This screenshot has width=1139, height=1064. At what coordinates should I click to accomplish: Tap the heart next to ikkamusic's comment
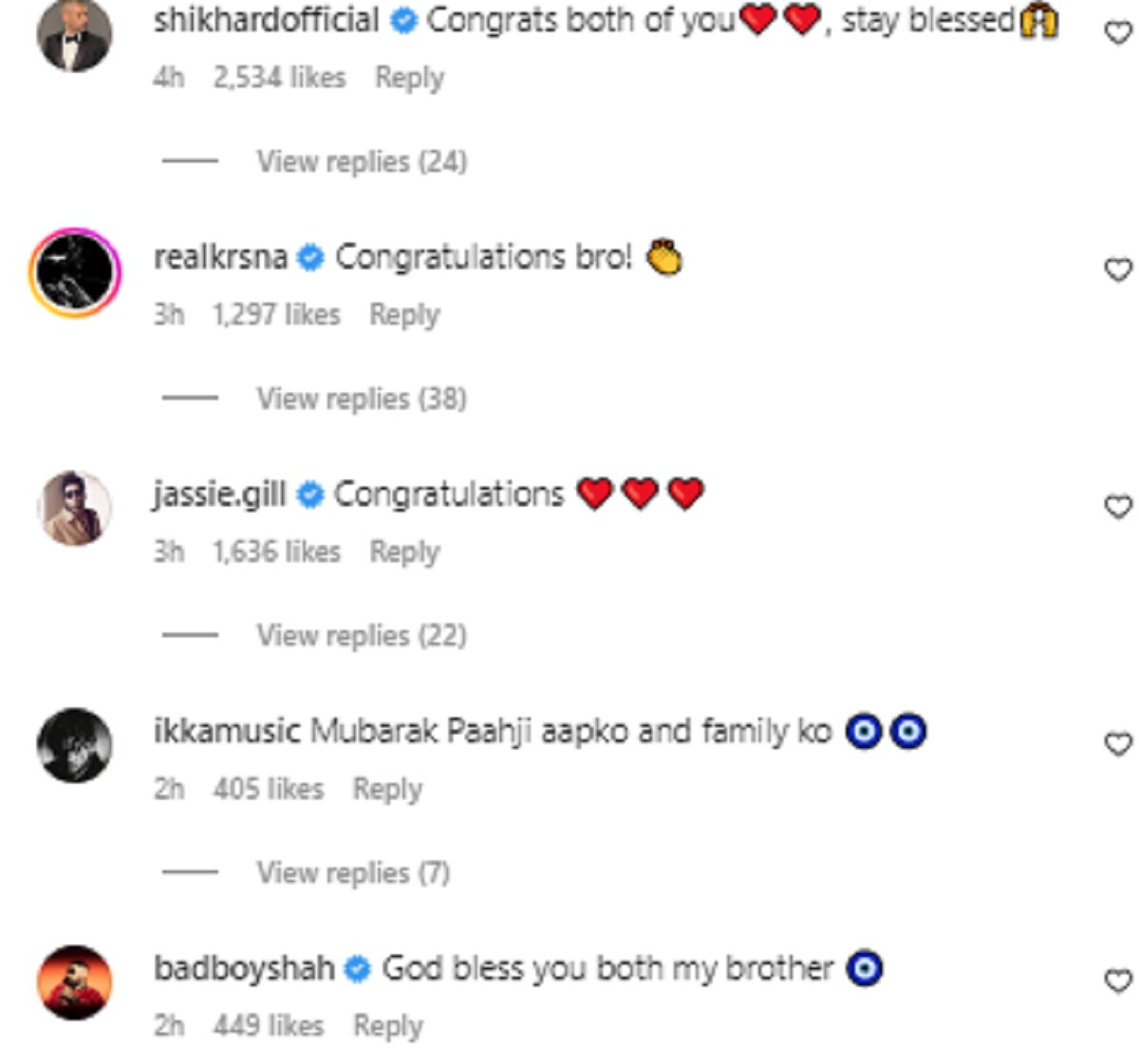point(1119,745)
